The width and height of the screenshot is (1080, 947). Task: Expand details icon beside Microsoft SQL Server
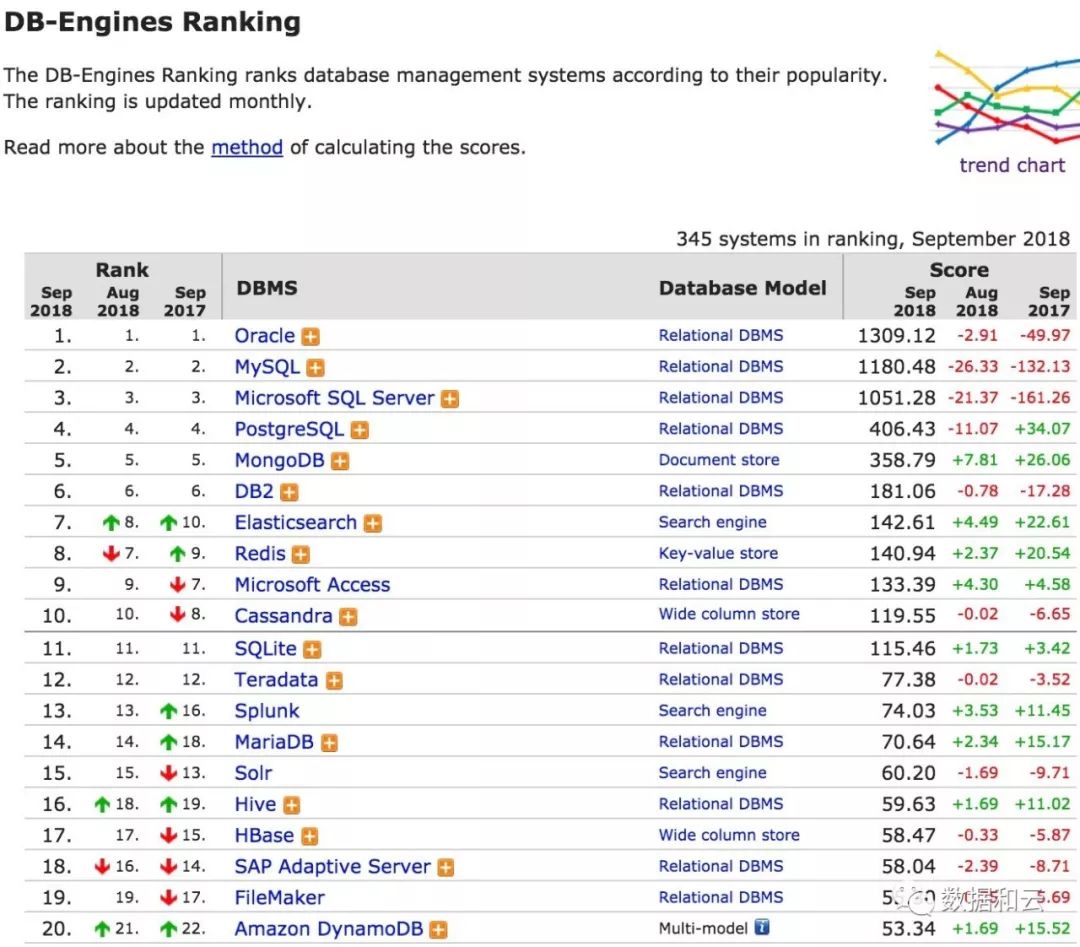(450, 399)
